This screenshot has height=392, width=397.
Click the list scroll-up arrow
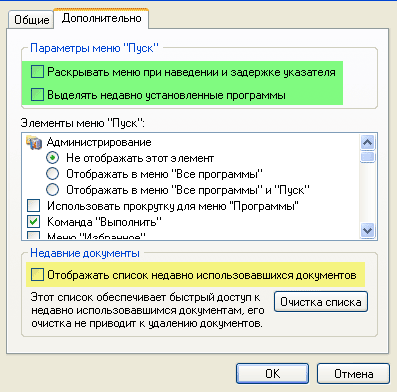(367, 143)
